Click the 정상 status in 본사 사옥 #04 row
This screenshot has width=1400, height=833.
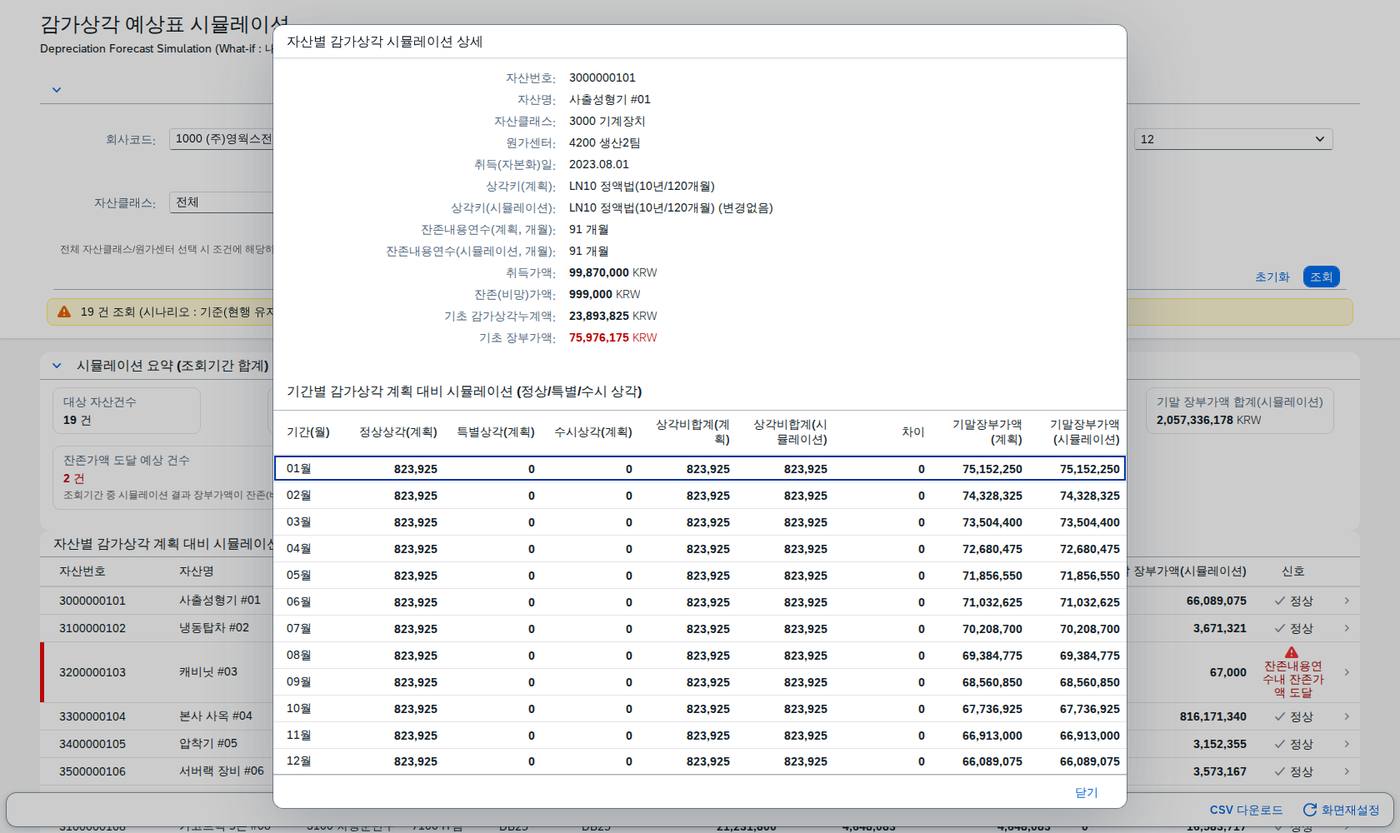[1293, 717]
